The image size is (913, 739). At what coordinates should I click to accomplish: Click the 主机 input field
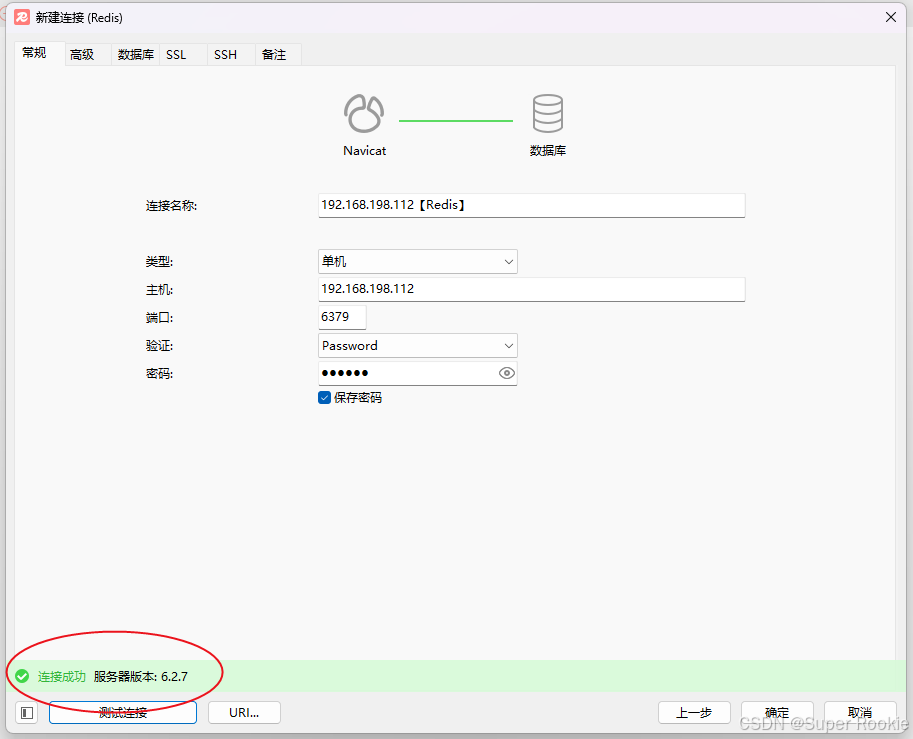tap(532, 289)
